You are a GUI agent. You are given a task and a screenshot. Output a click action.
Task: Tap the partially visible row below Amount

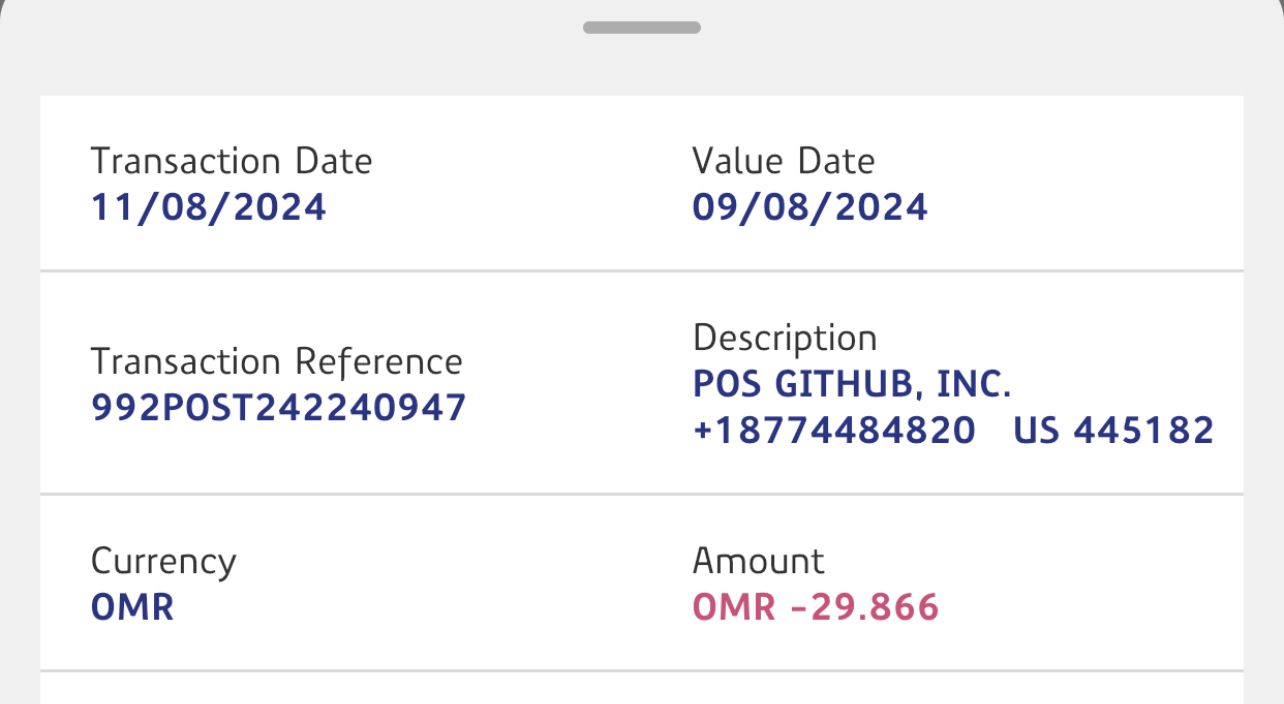point(641,690)
